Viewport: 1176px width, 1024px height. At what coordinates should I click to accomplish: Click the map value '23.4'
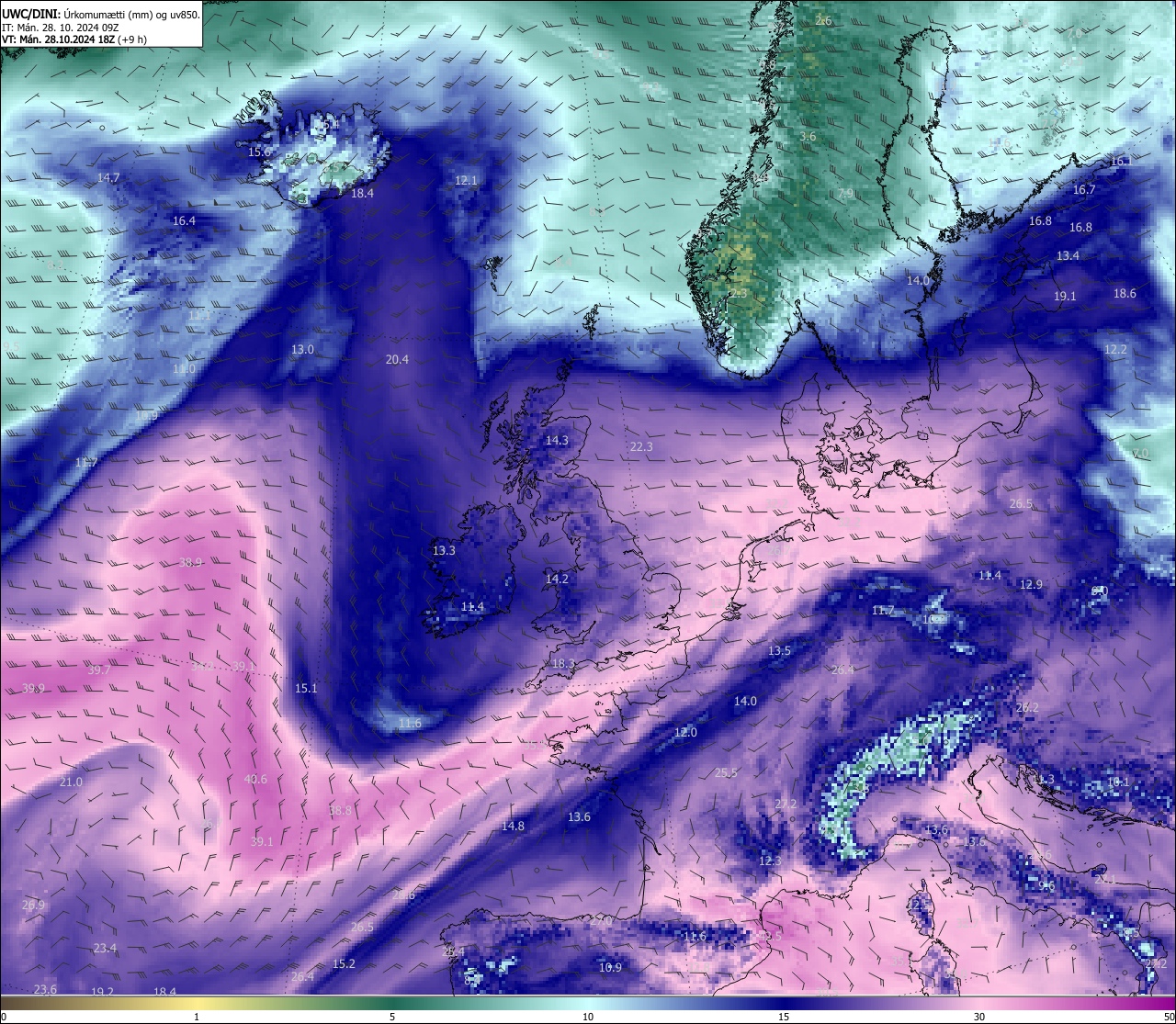(x=105, y=949)
